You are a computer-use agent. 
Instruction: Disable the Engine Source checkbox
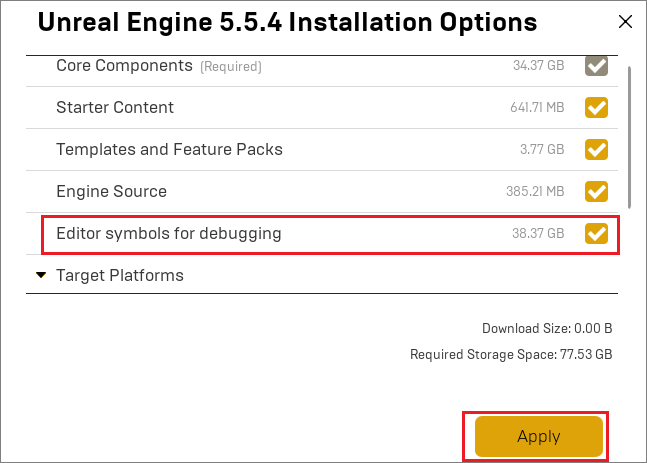click(596, 191)
